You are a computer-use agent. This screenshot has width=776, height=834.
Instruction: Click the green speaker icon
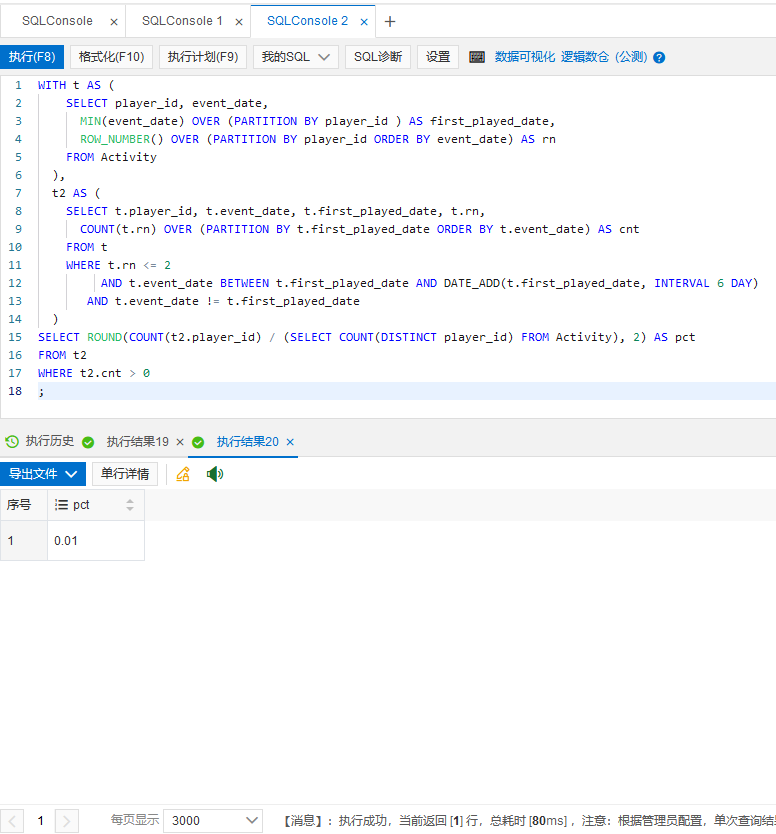tap(215, 474)
